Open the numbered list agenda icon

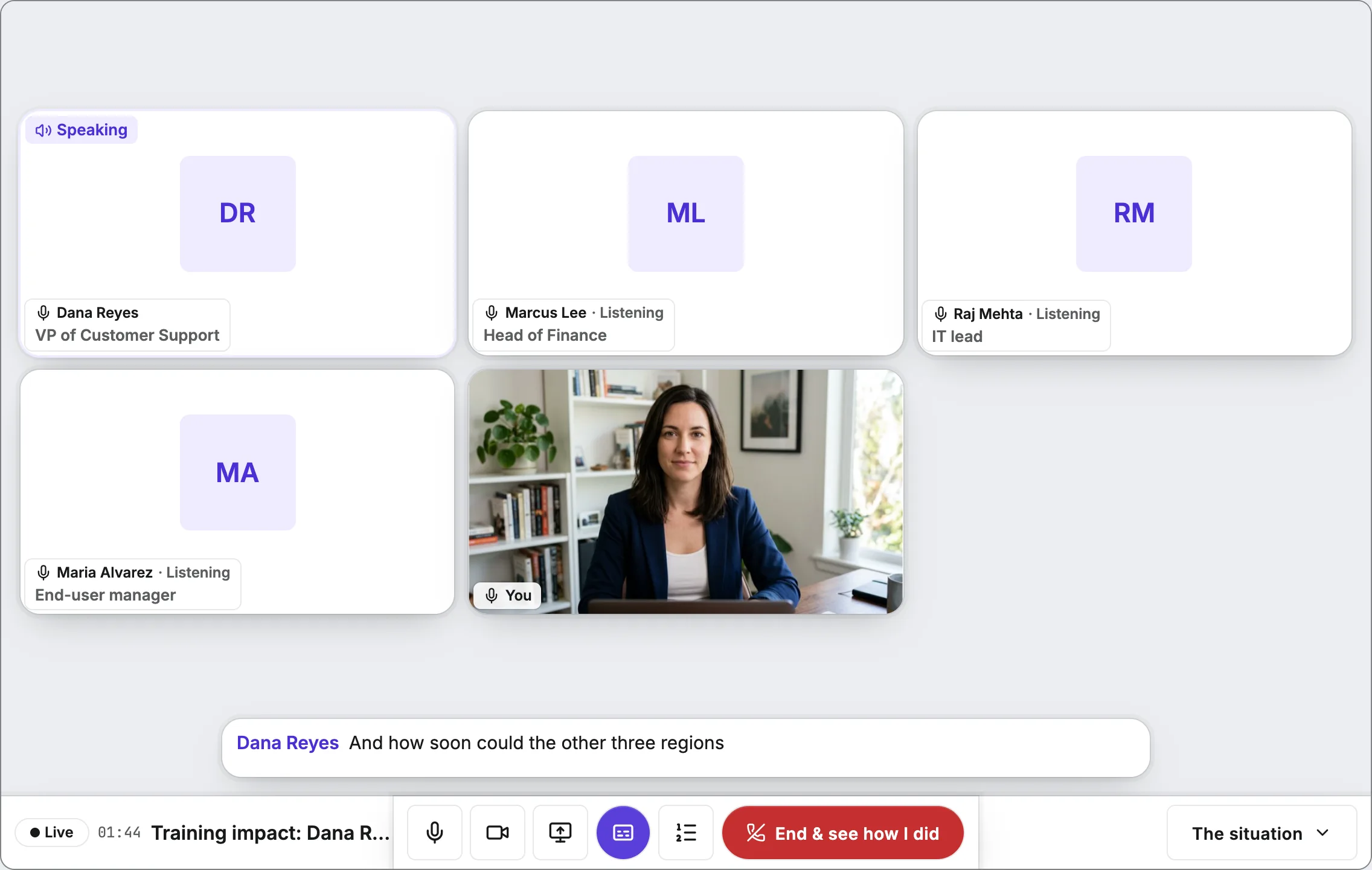coord(686,833)
